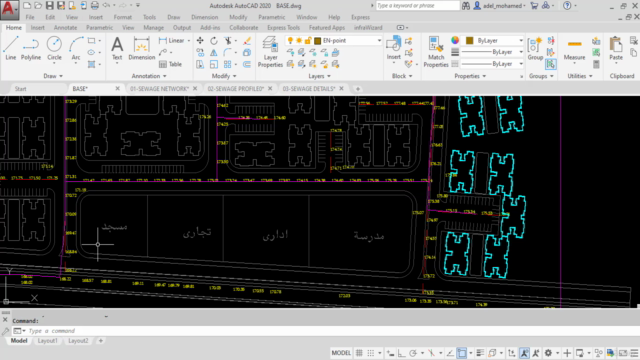Click the adel_mohamed account sign-in button

499,6
